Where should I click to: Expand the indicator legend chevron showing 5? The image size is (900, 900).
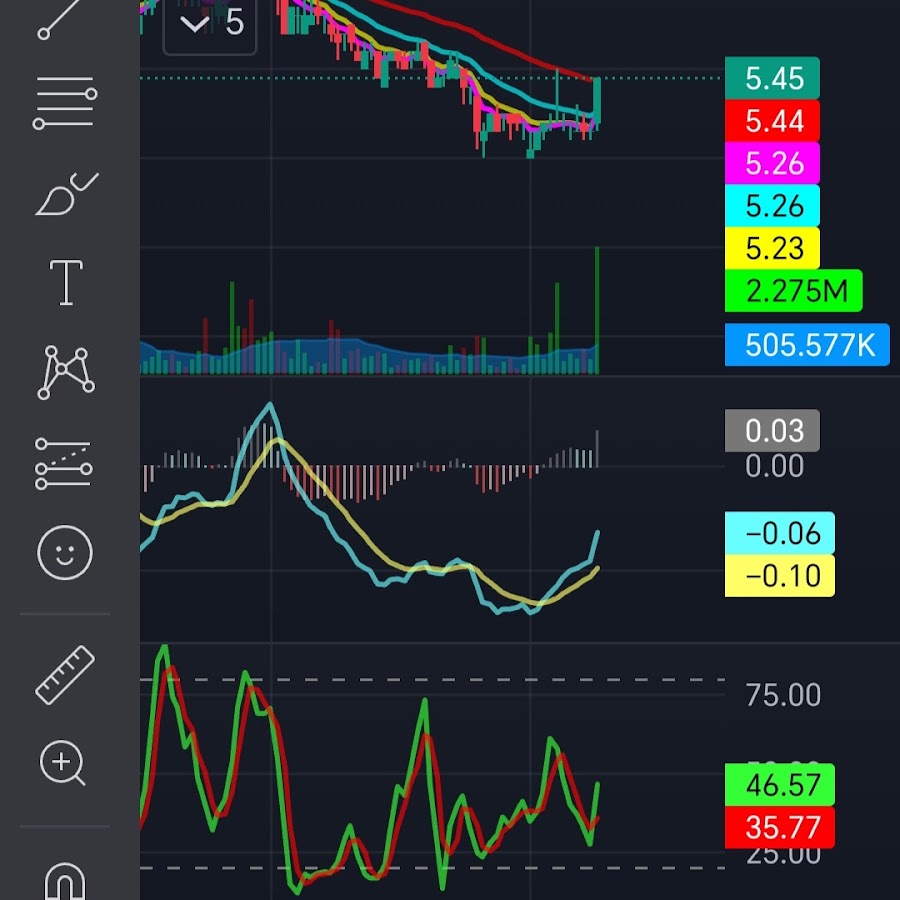coord(211,23)
